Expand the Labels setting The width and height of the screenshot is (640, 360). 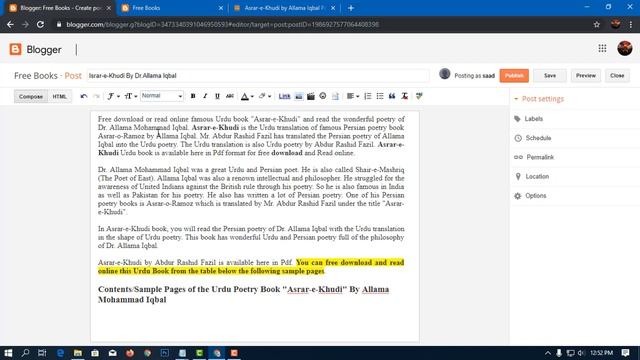[x=533, y=119]
